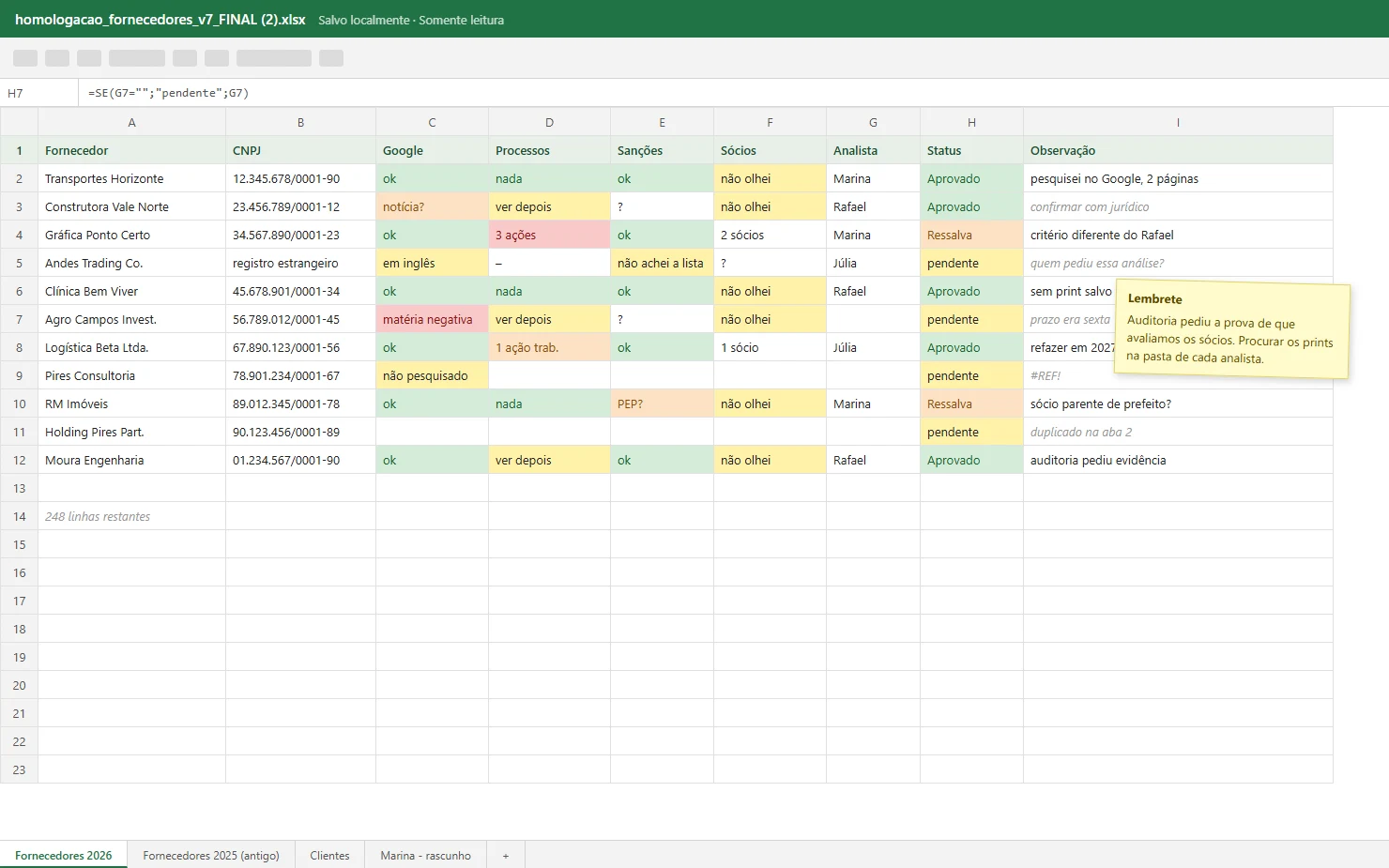
Task: Click the Processos header cell
Action: pos(549,150)
